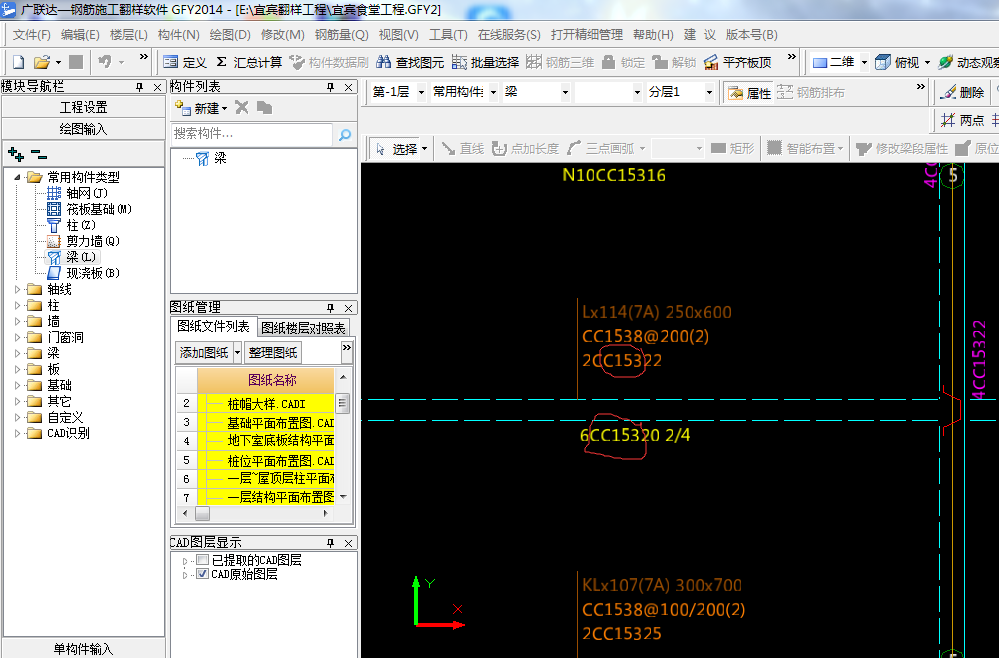This screenshot has height=658, width=999.
Task: Close the 图纸管理 panel
Action: pos(349,308)
